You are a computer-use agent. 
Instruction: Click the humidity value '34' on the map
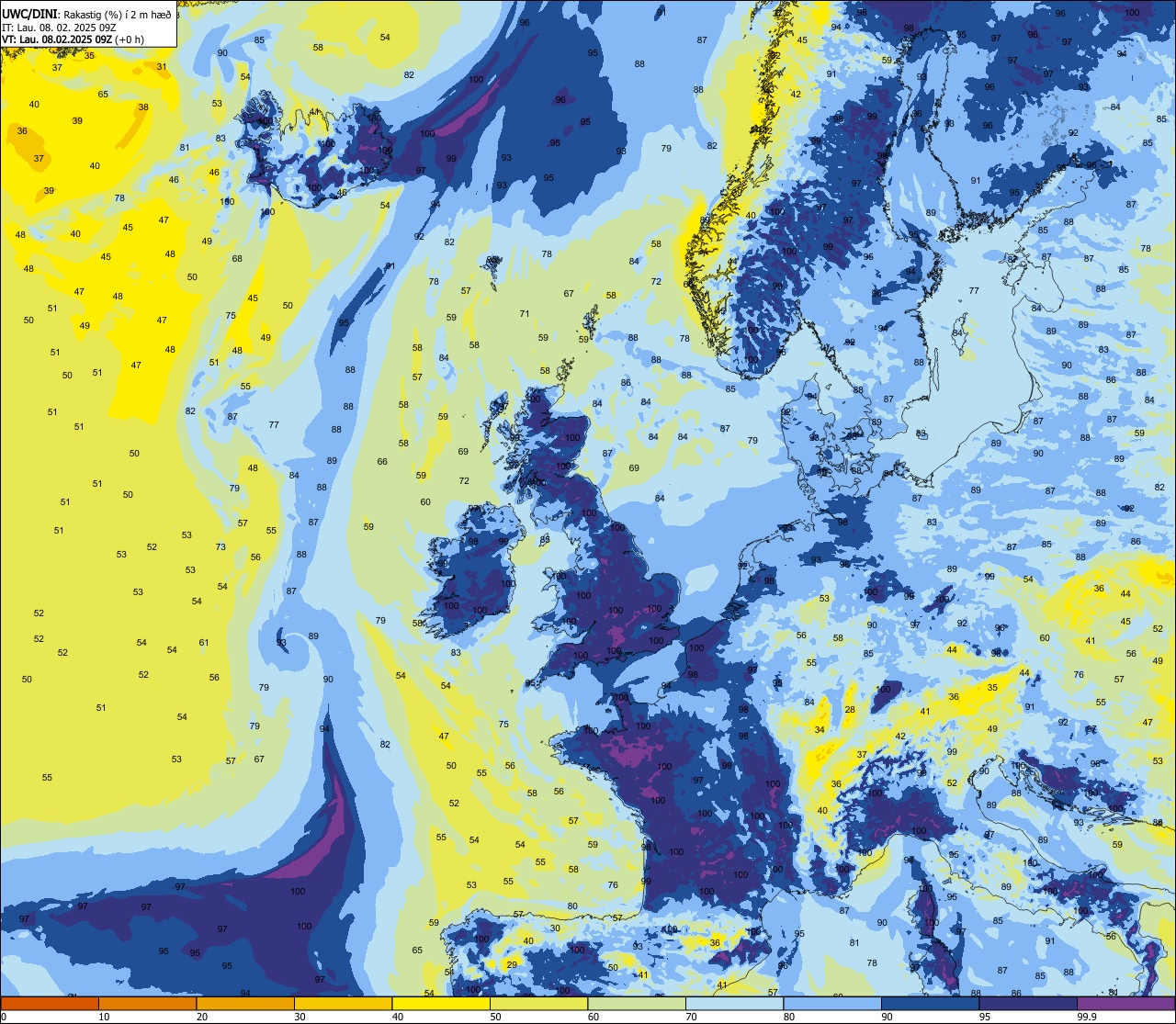[819, 730]
